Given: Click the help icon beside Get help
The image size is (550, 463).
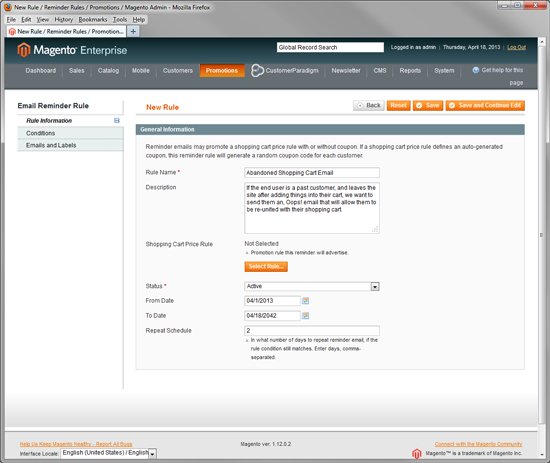Looking at the screenshot, I should [x=476, y=70].
